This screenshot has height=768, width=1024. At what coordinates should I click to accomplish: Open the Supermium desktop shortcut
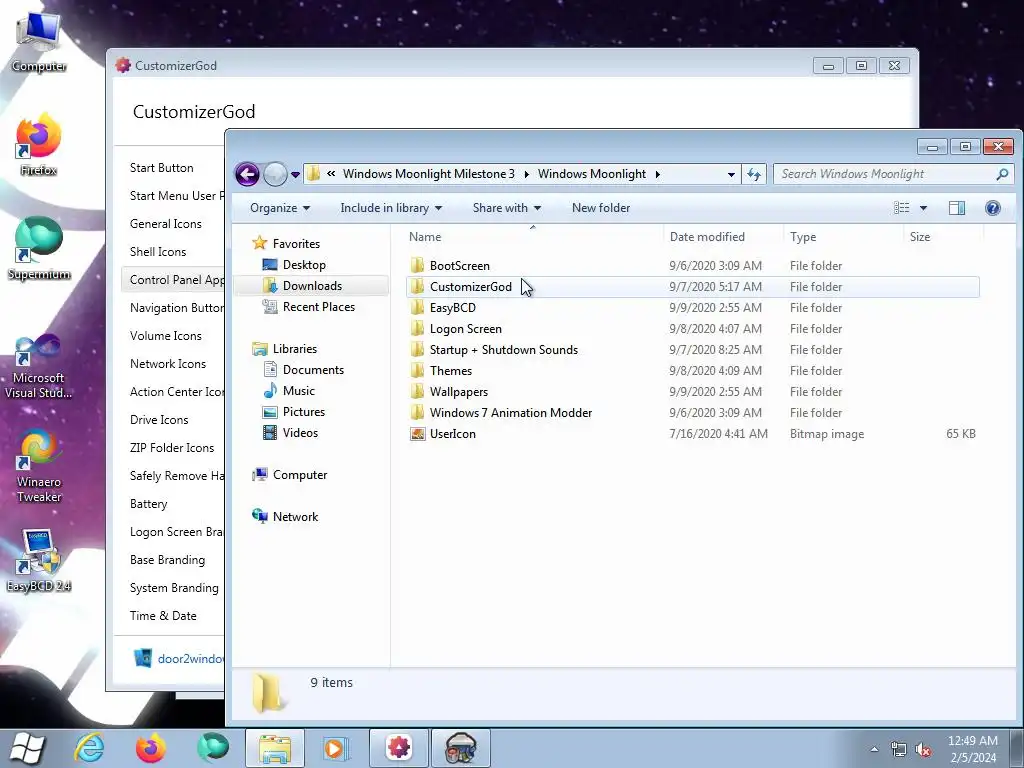point(39,248)
